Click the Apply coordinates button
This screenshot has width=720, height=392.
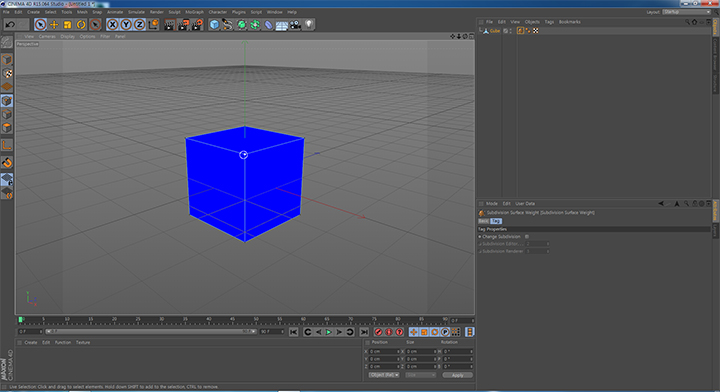(x=457, y=375)
